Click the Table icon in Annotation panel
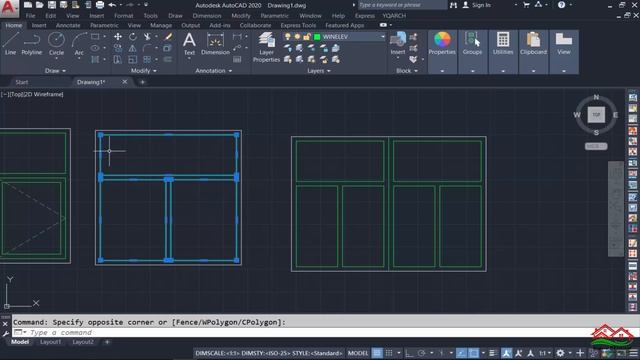640x360 pixels. click(x=237, y=60)
